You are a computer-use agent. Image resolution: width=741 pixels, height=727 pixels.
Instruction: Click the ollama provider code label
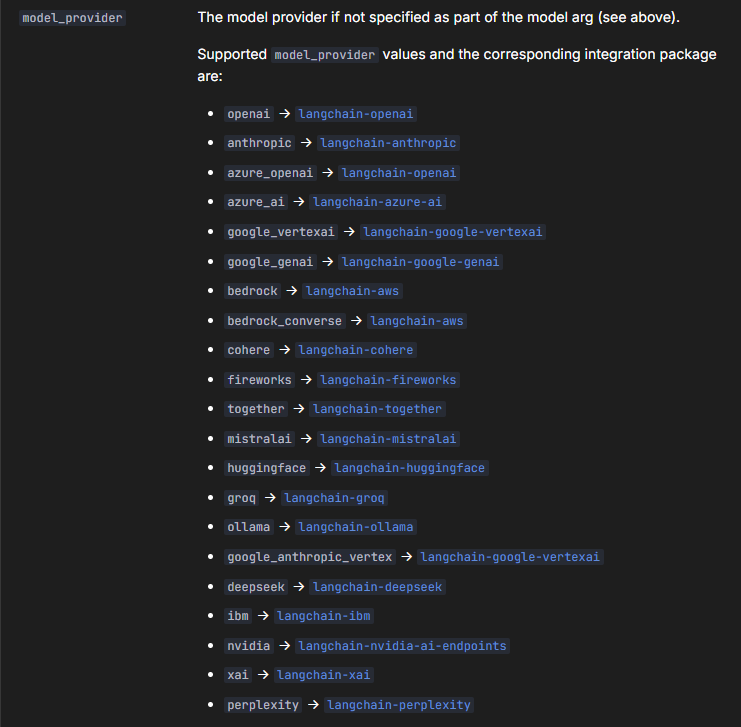[249, 527]
